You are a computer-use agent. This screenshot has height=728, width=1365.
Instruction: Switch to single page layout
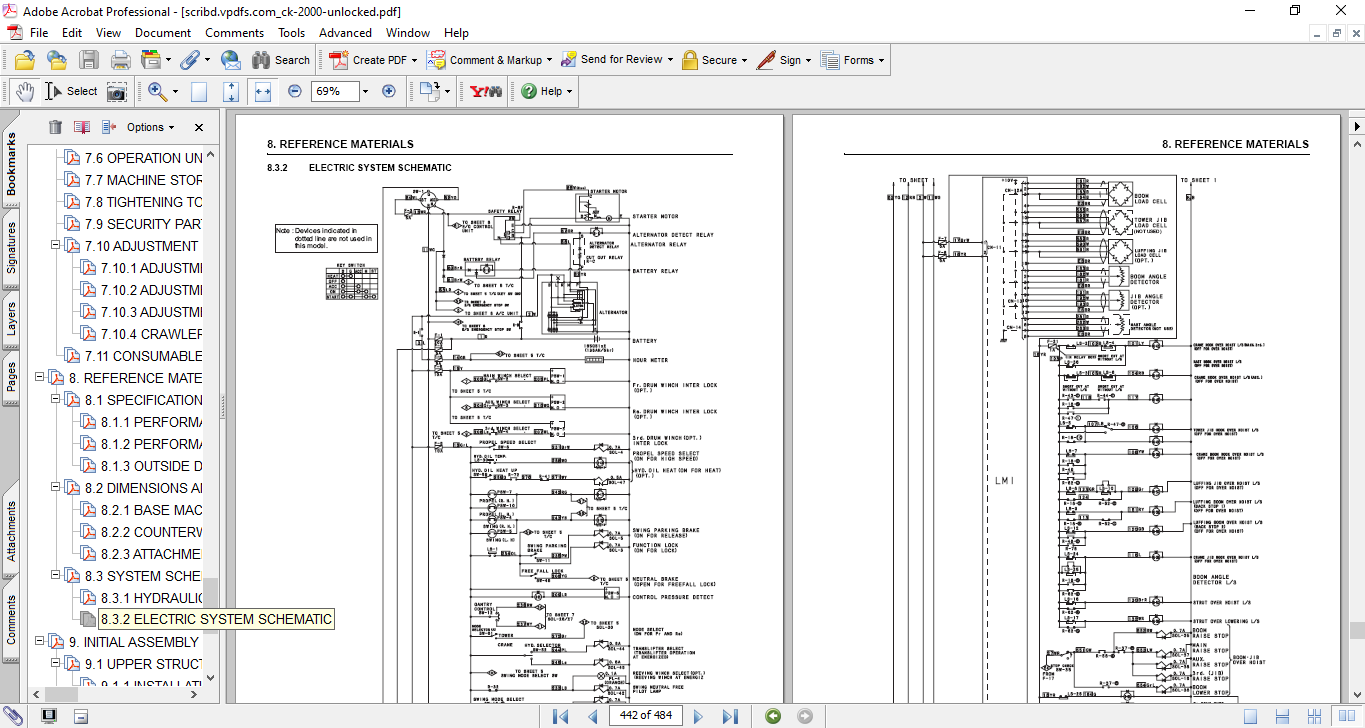pyautogui.click(x=1251, y=716)
